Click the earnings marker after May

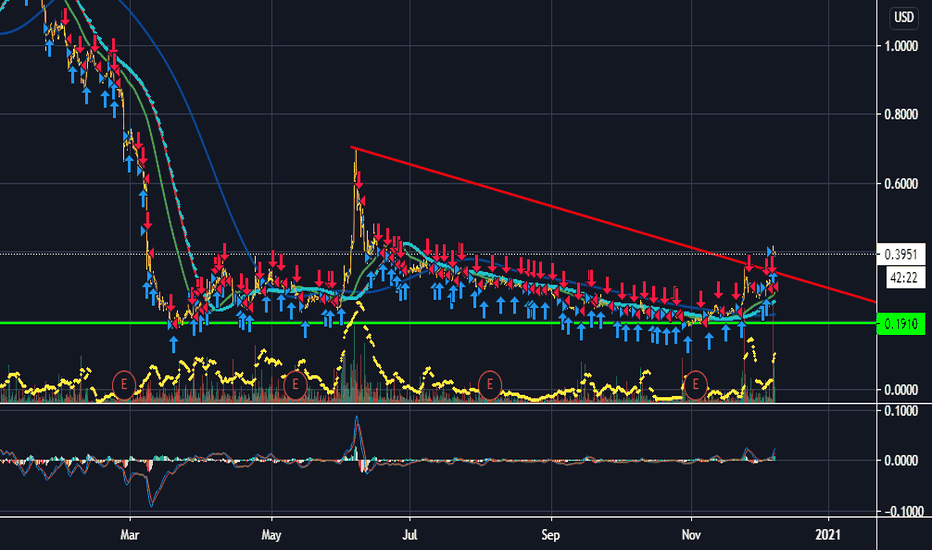pos(295,385)
